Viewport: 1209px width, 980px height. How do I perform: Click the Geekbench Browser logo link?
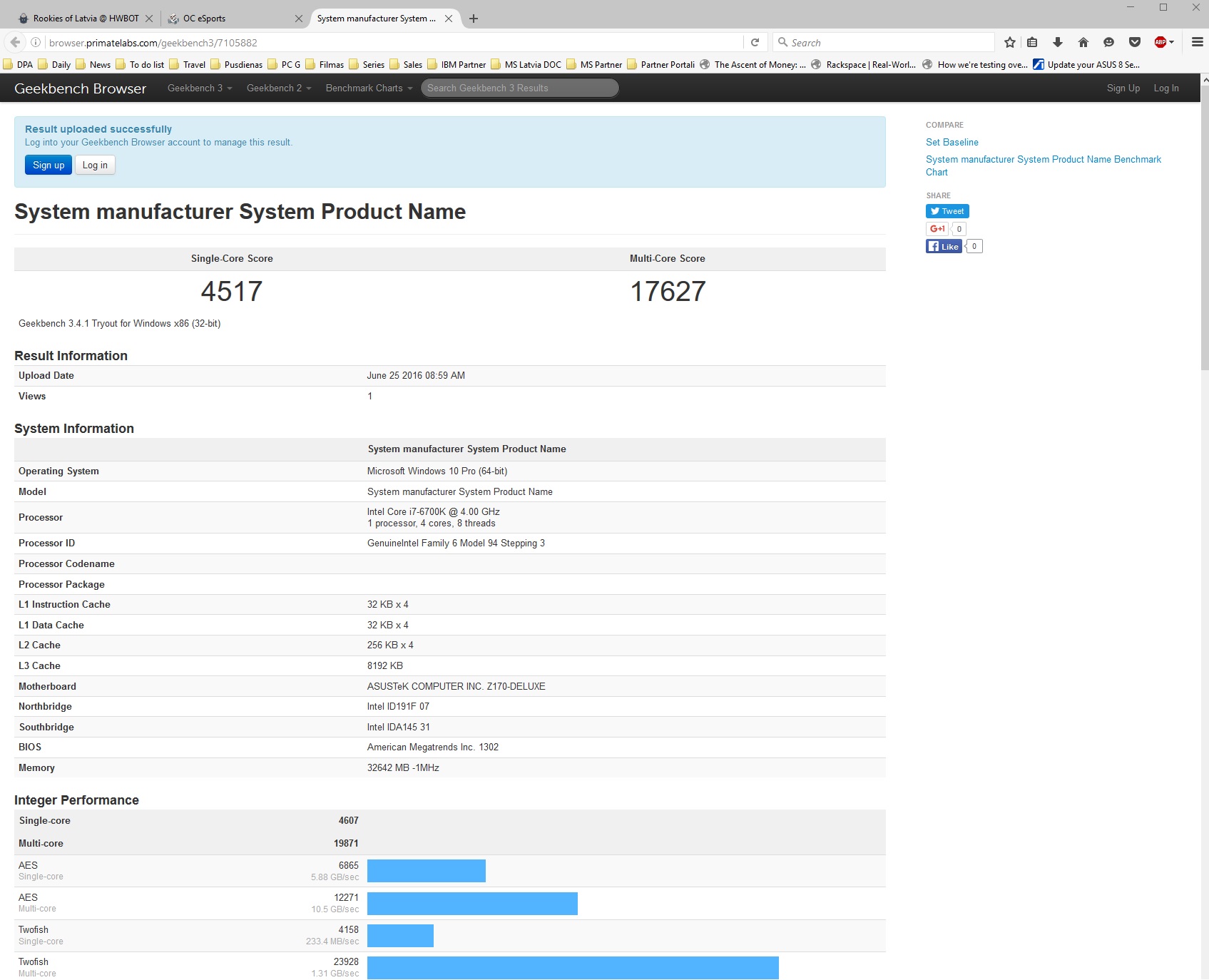80,88
